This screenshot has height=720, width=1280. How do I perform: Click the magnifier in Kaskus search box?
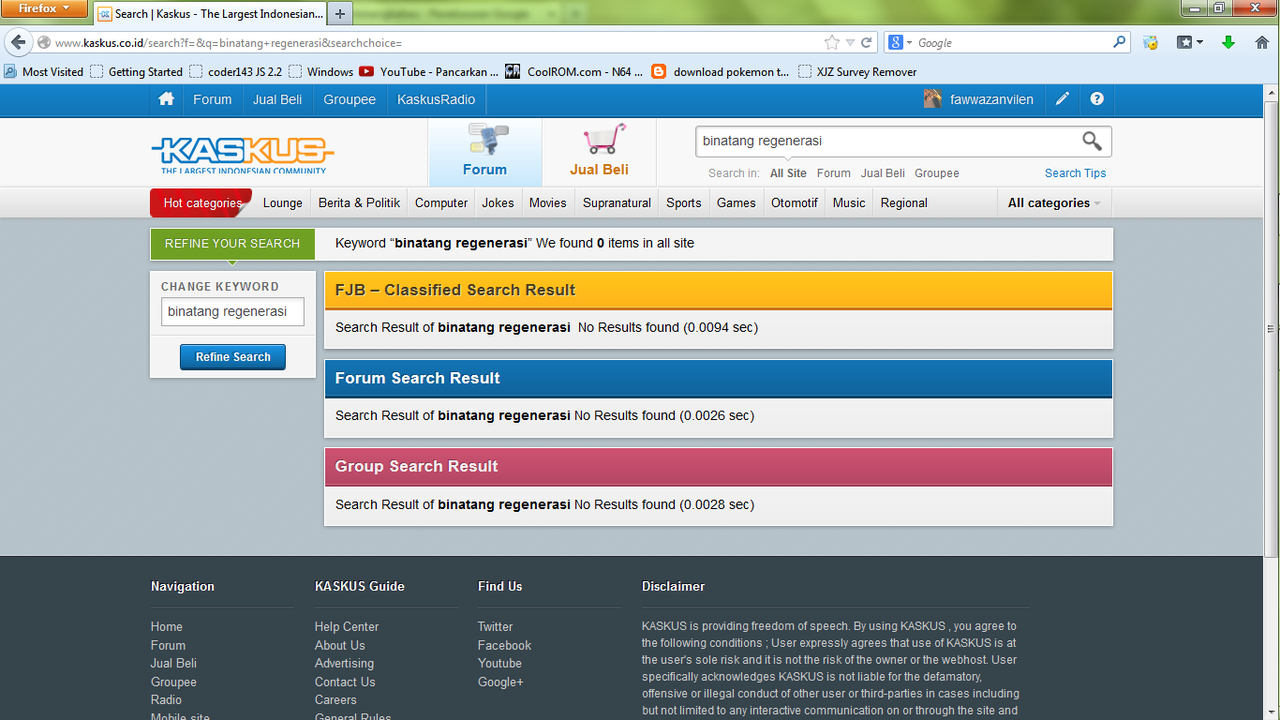(1092, 141)
